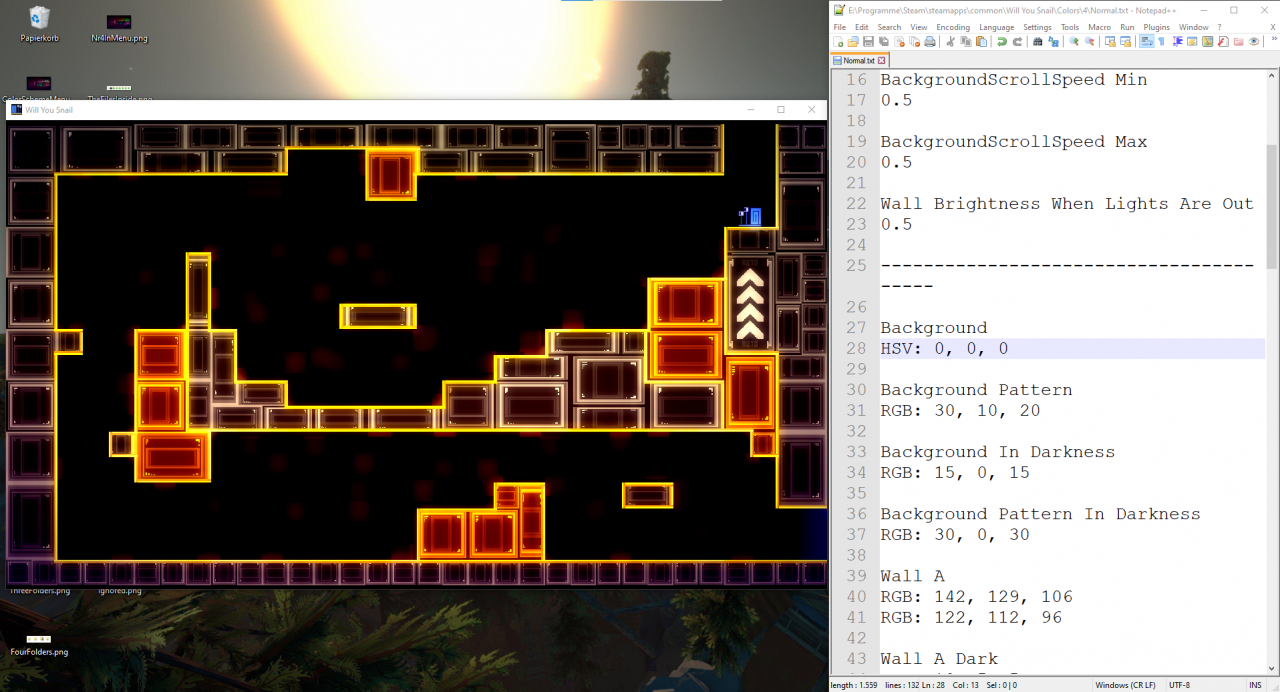Open the Language menu
This screenshot has height=692, width=1280.
996,27
